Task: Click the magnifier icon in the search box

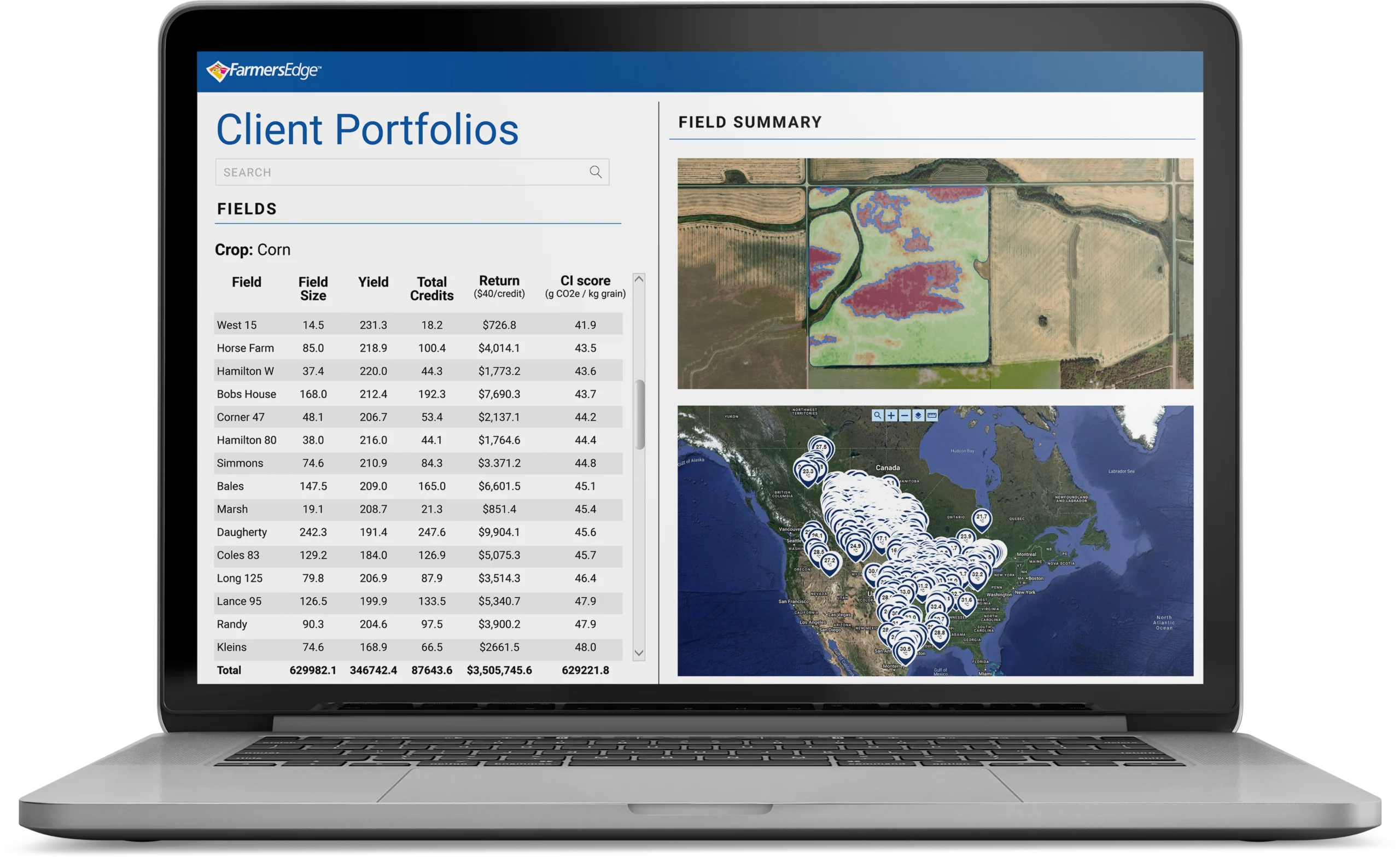Action: click(x=595, y=172)
